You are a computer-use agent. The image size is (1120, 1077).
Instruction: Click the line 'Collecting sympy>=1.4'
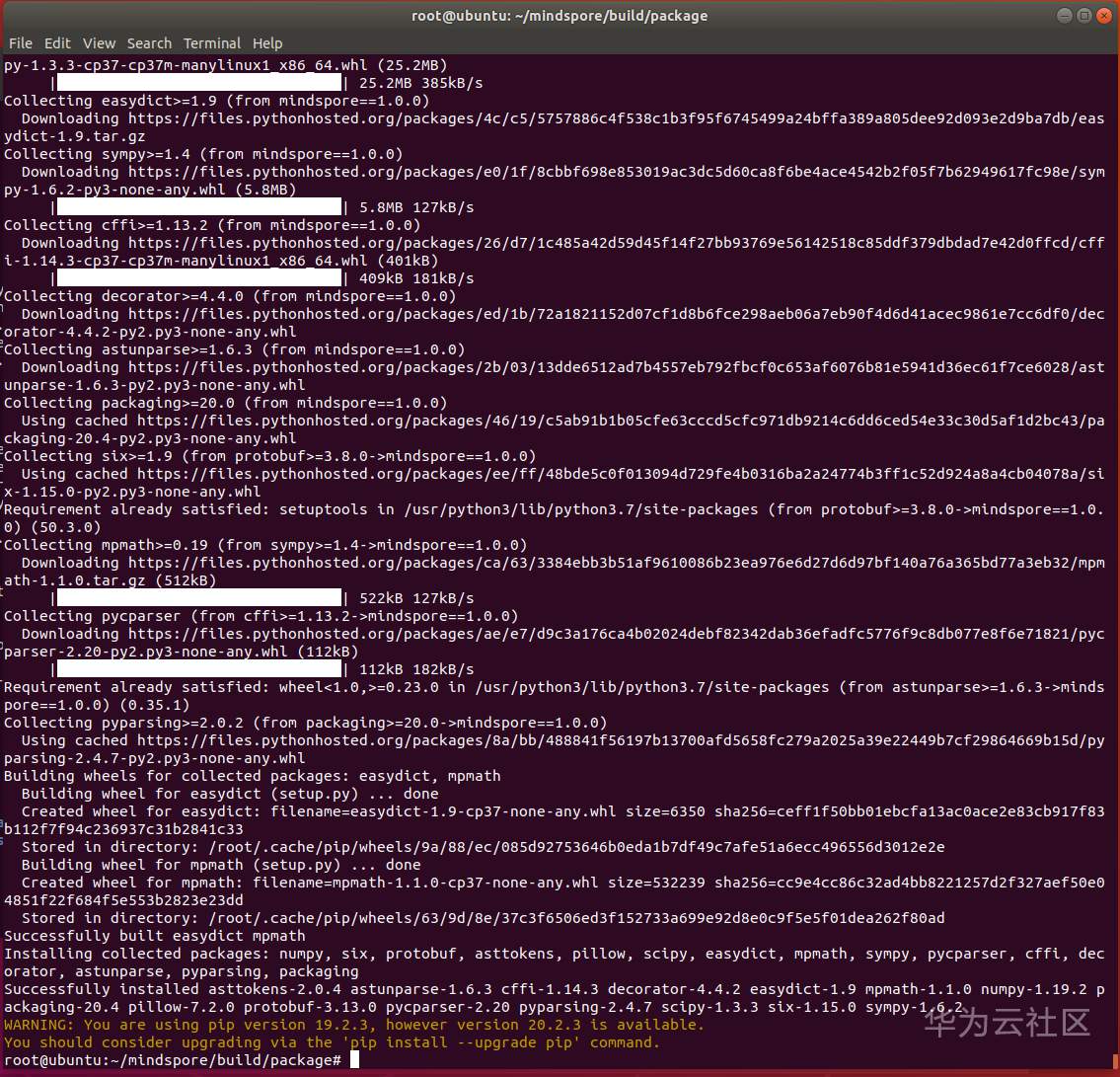(203, 154)
